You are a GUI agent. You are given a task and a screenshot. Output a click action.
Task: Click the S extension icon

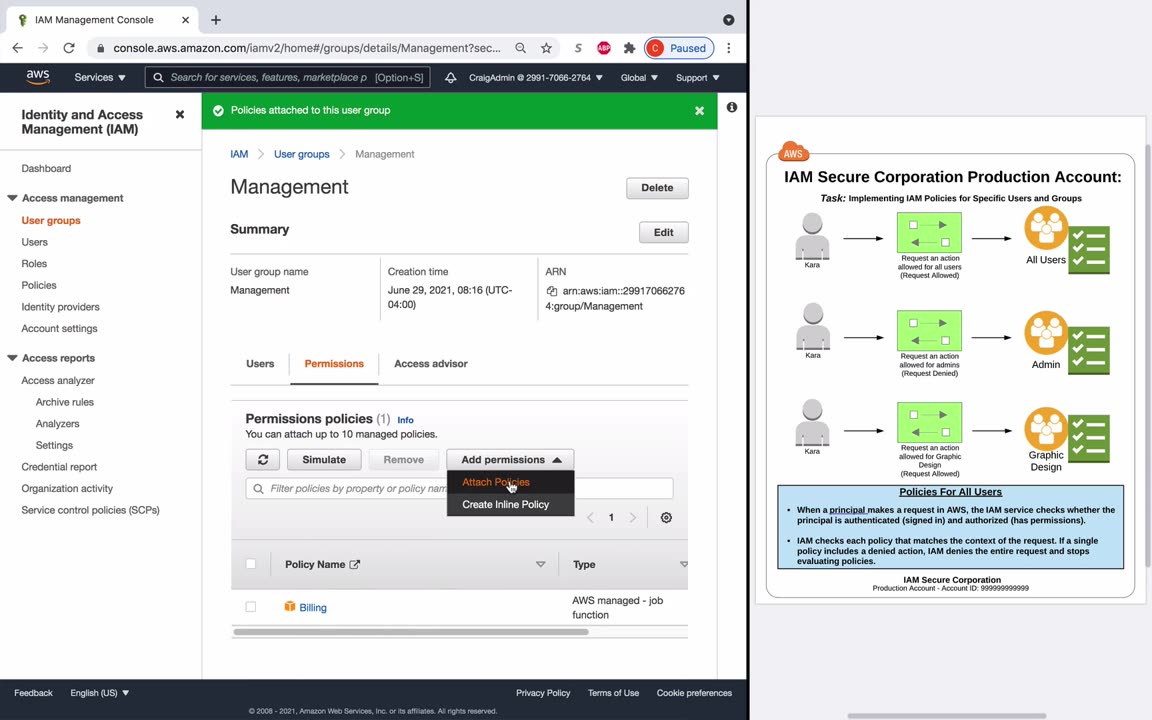(x=578, y=48)
